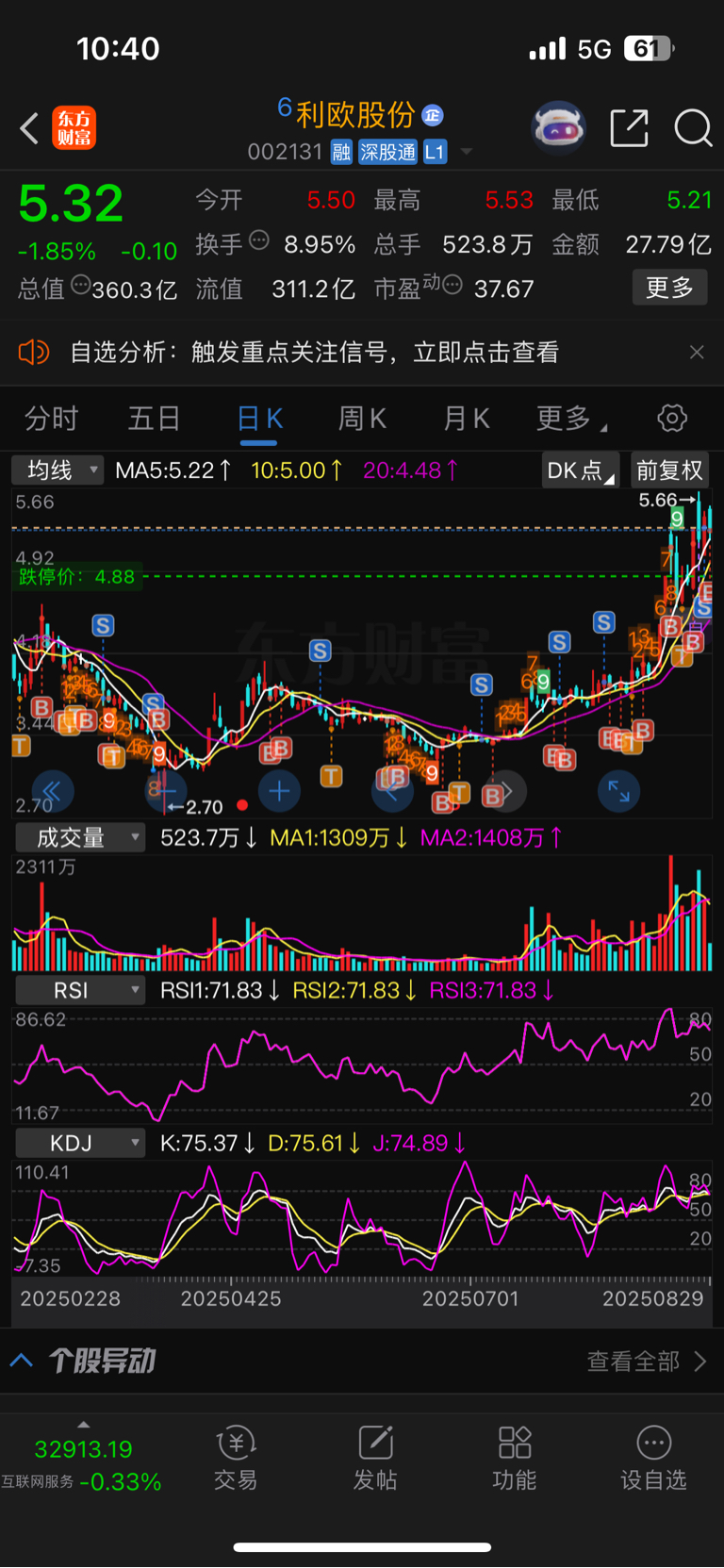724x1568 pixels.
Task: Tap the RSI1:71.83 value
Action: coord(220,990)
